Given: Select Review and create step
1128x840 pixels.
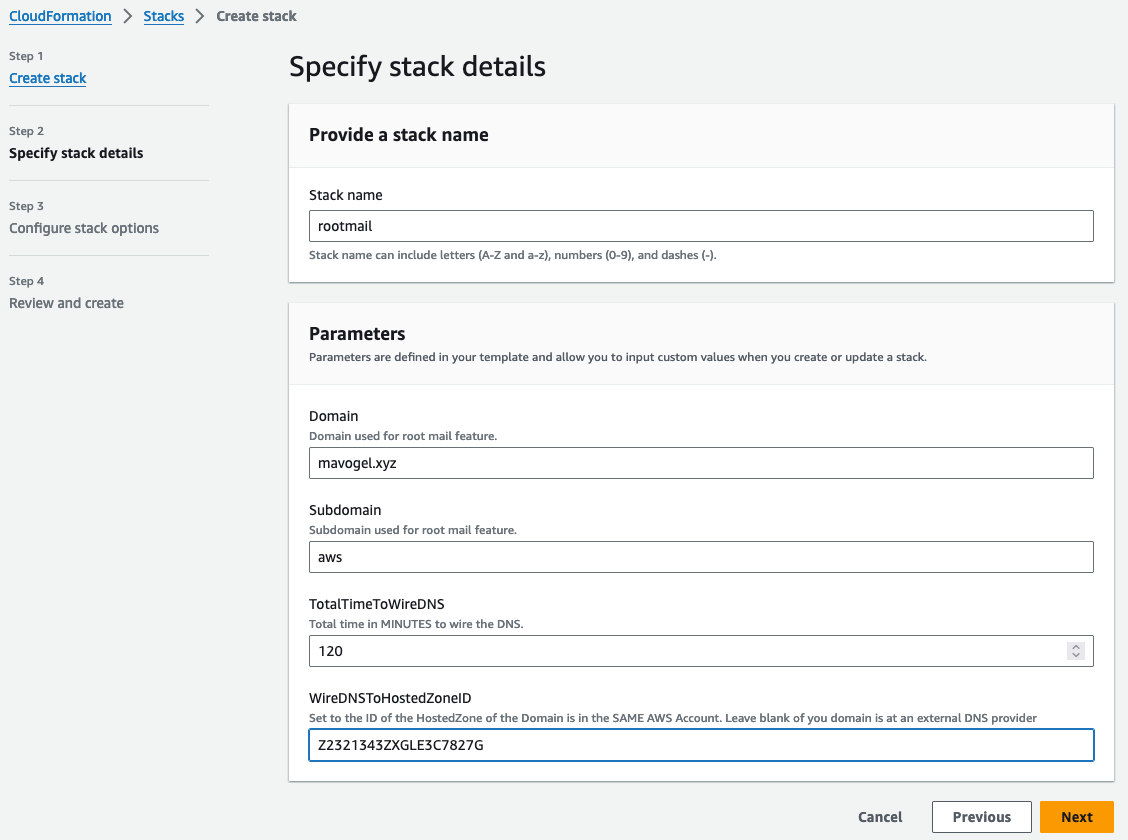Looking at the screenshot, I should (66, 303).
